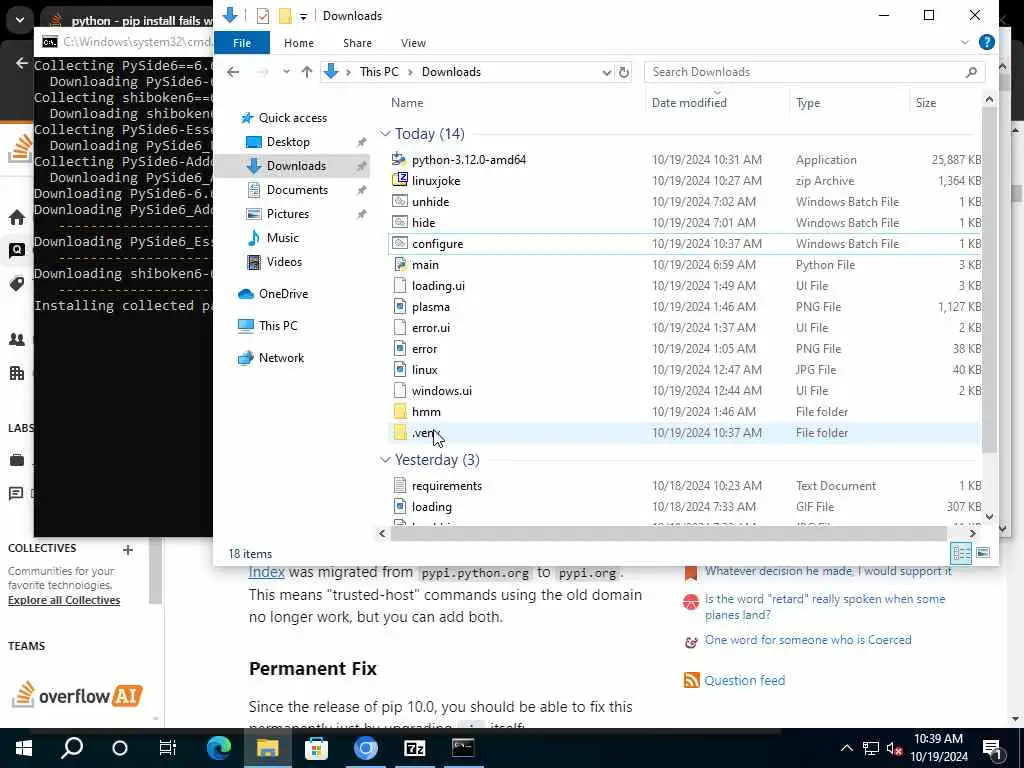Image resolution: width=1024 pixels, height=768 pixels.
Task: Select OneDrive in navigation pane
Action: click(283, 293)
